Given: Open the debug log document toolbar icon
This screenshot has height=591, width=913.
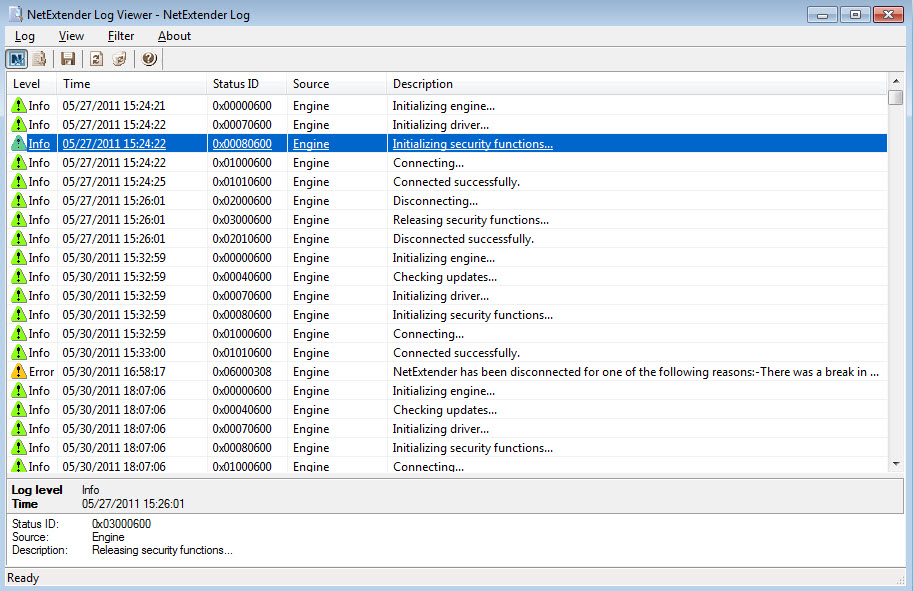Looking at the screenshot, I should coord(39,59).
